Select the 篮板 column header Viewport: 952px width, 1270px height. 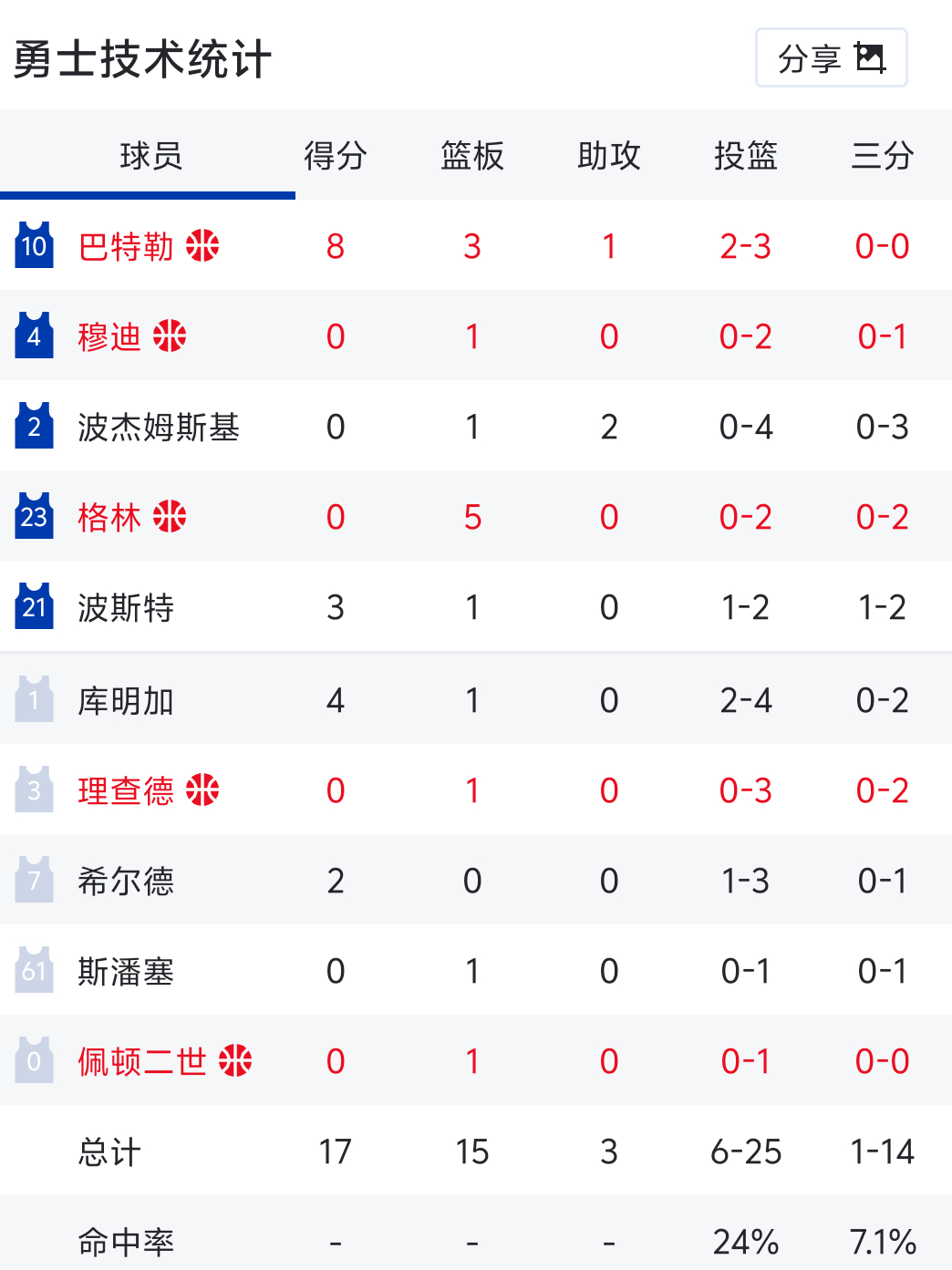point(472,155)
